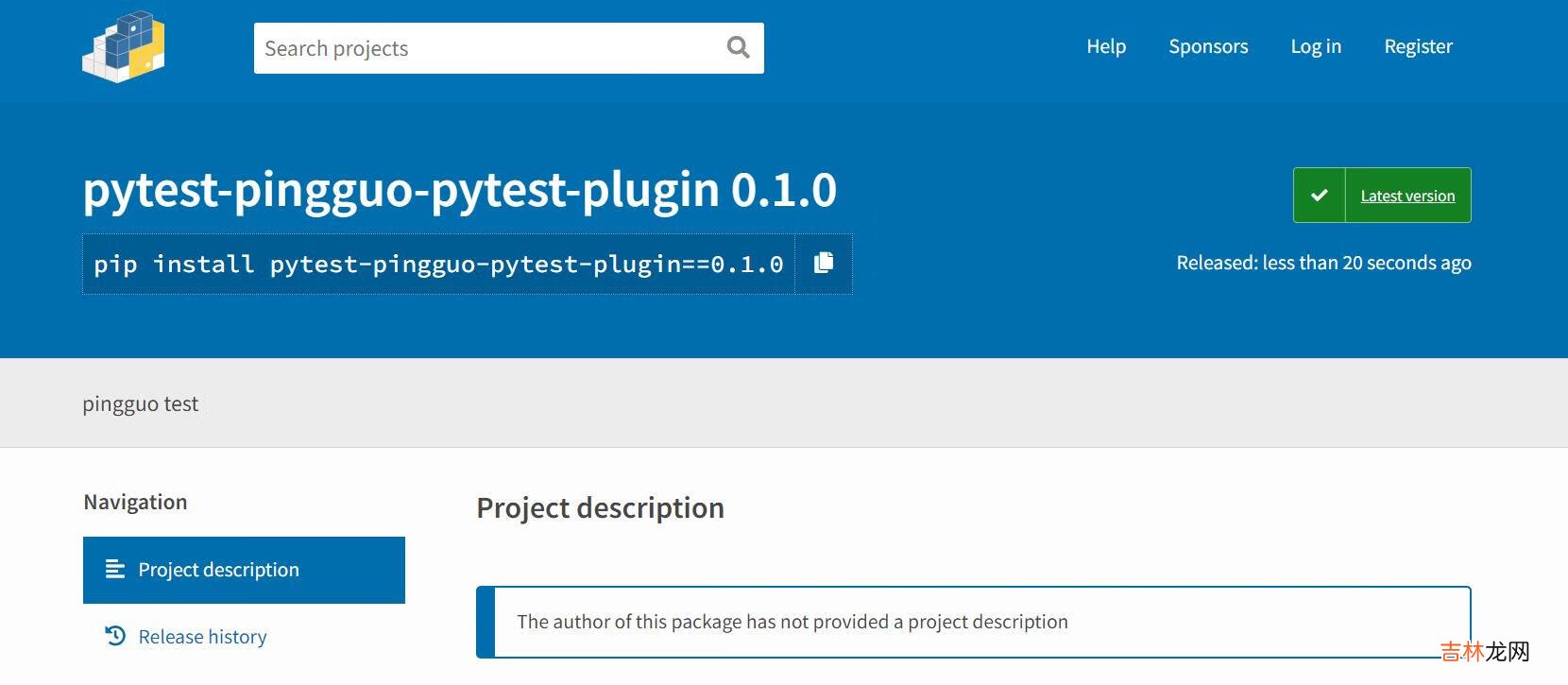Click the release time text
The image size is (1568, 685).
(1323, 263)
